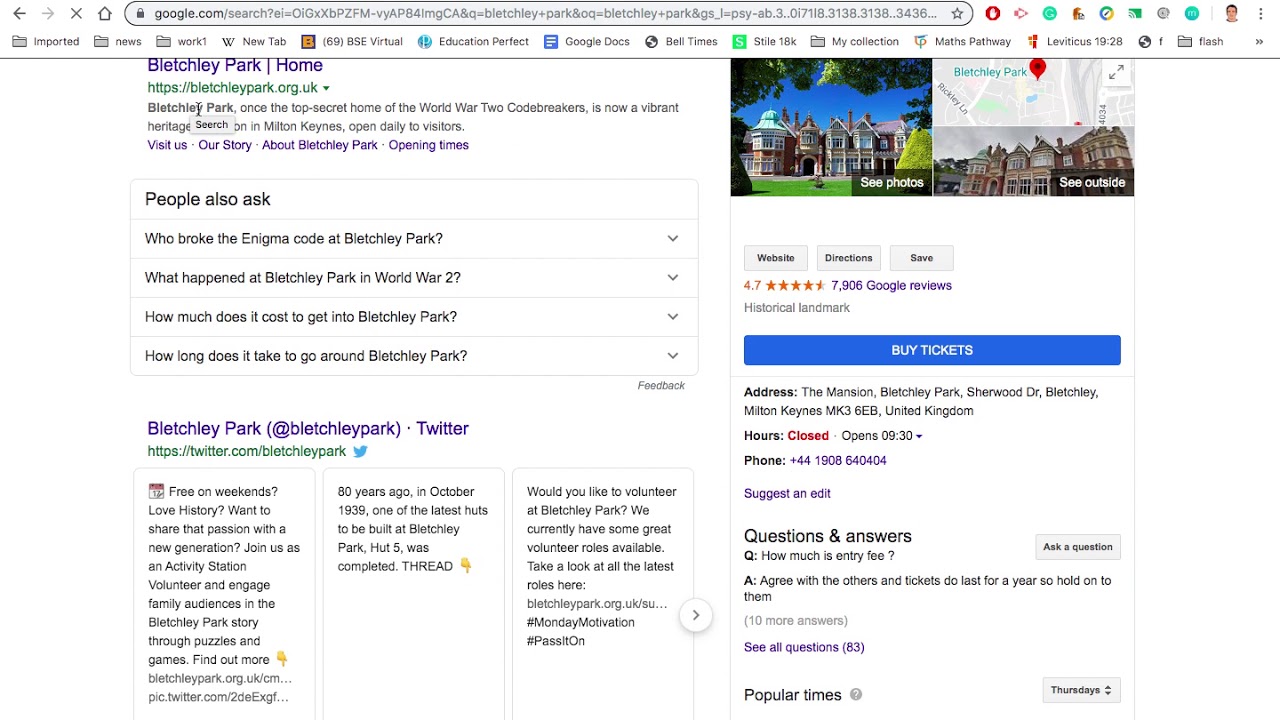Click the Directions button
The width and height of the screenshot is (1280, 720).
coord(848,258)
